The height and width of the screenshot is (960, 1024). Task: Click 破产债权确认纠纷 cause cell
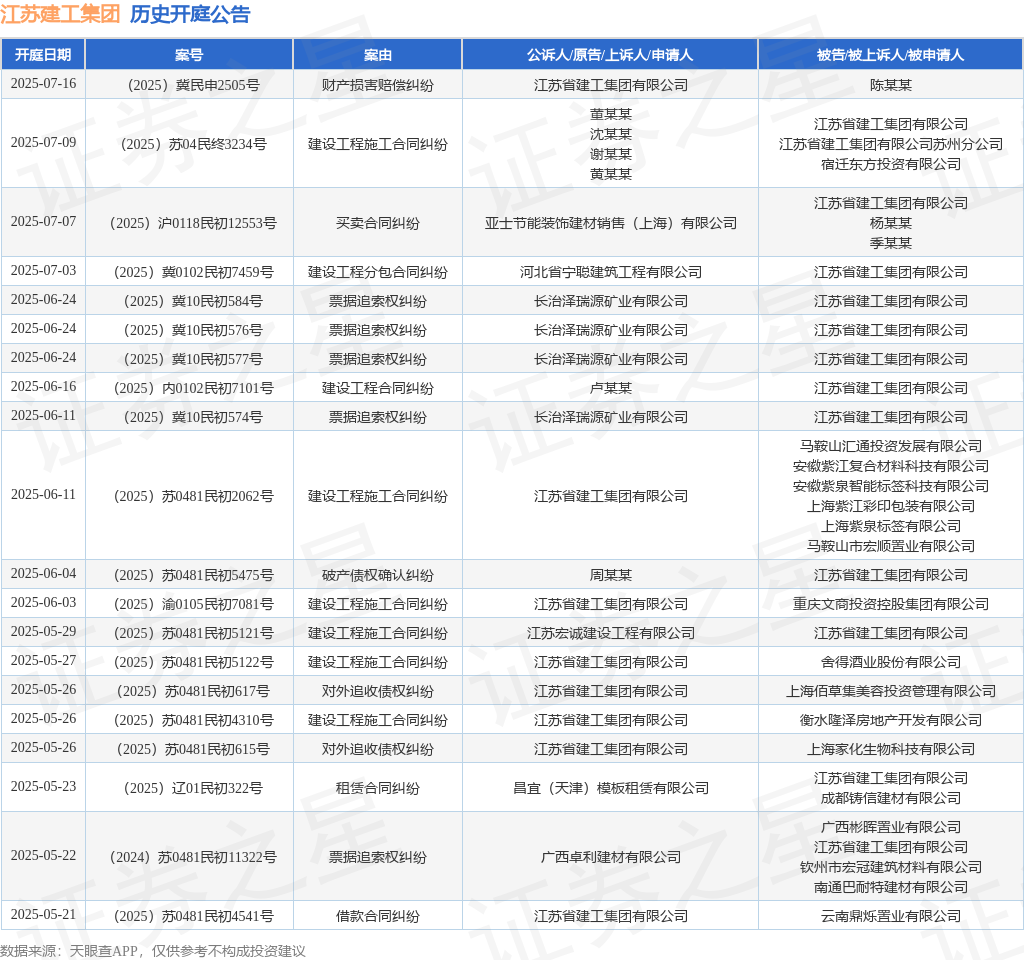(377, 575)
